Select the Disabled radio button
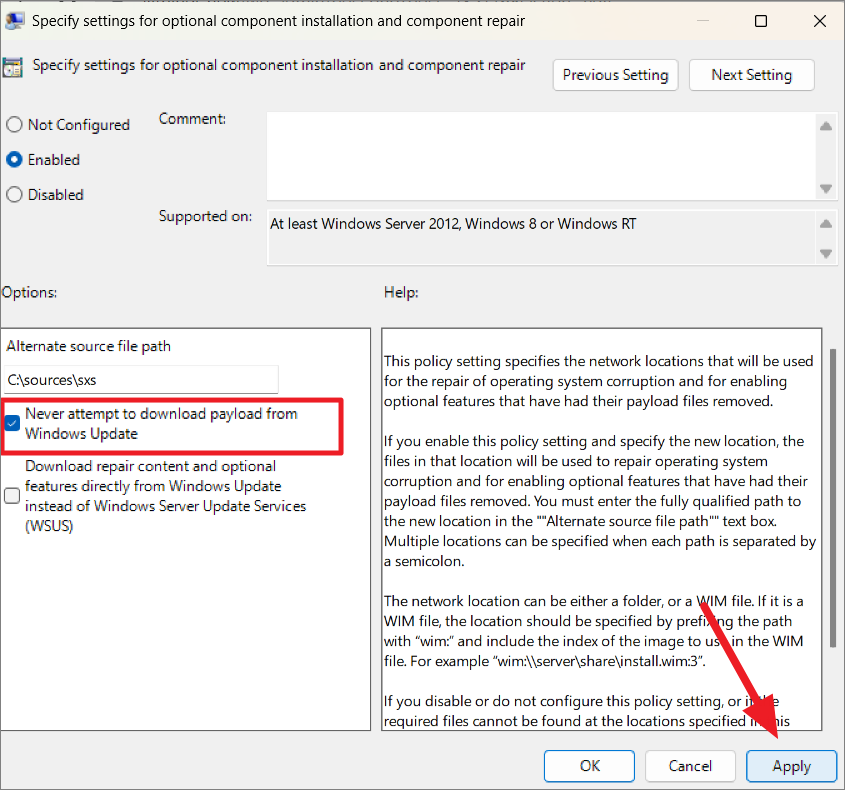The image size is (845, 790). click(x=13, y=194)
